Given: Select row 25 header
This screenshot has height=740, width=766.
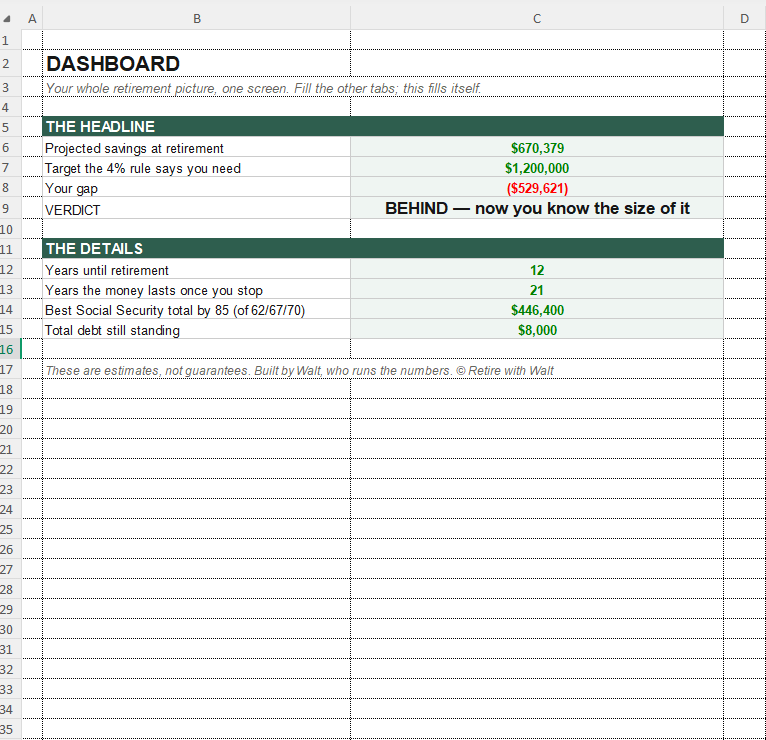Looking at the screenshot, I should point(10,529).
